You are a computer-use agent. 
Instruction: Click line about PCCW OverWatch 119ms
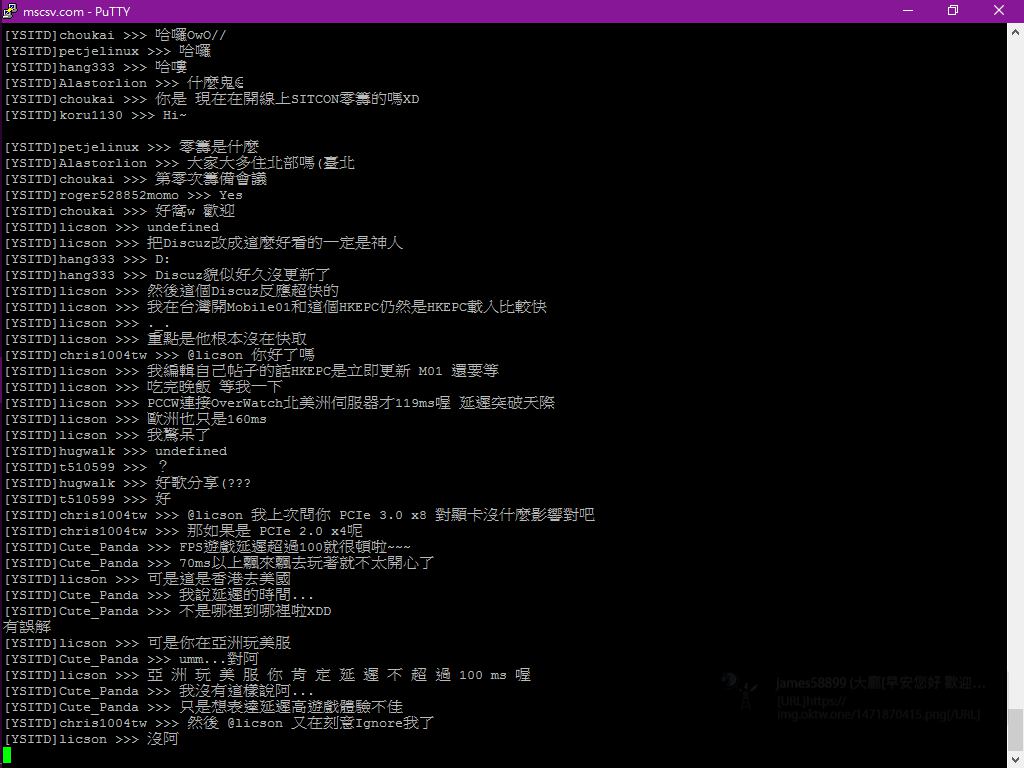coord(279,403)
